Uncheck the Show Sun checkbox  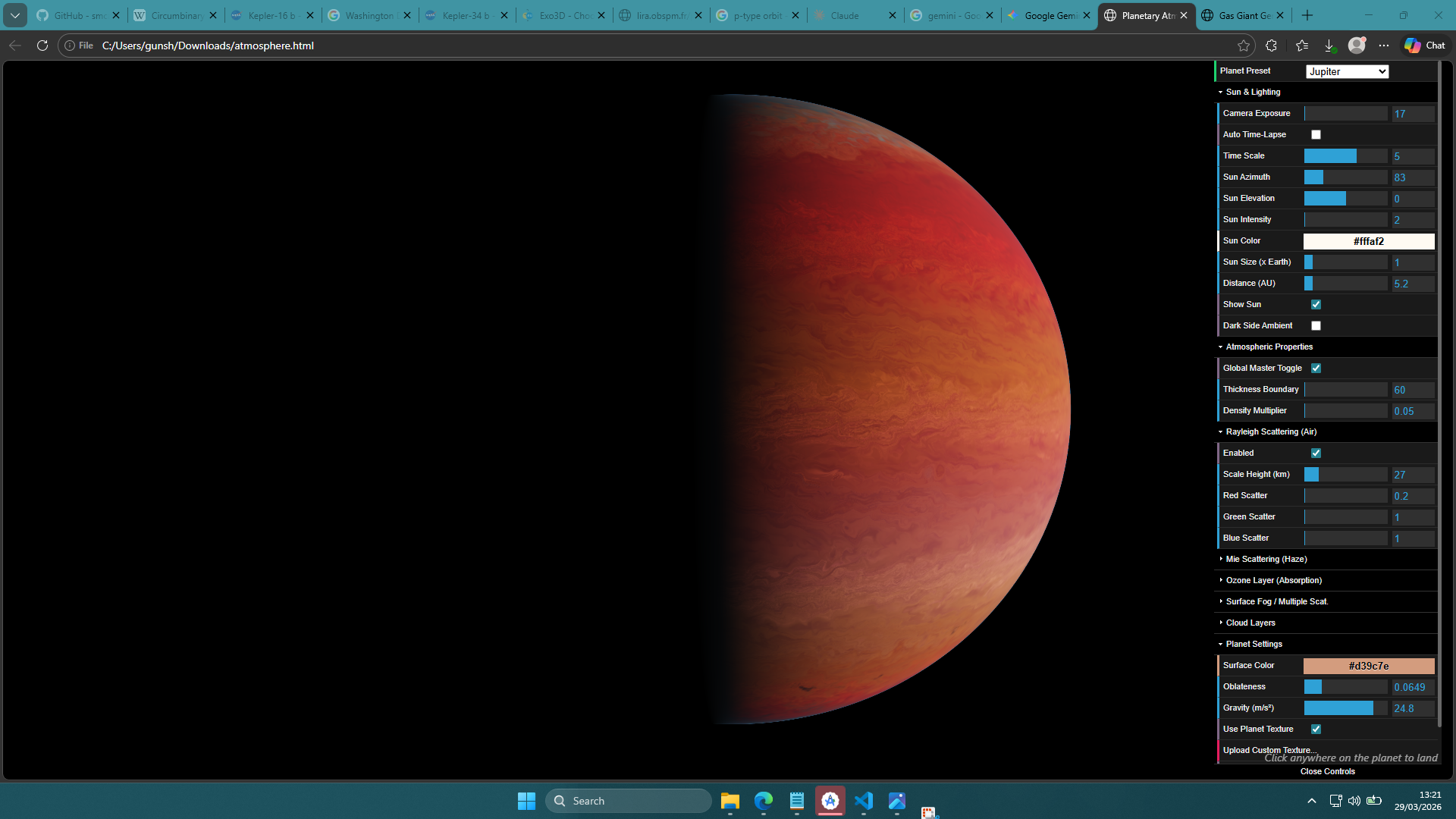(1316, 305)
